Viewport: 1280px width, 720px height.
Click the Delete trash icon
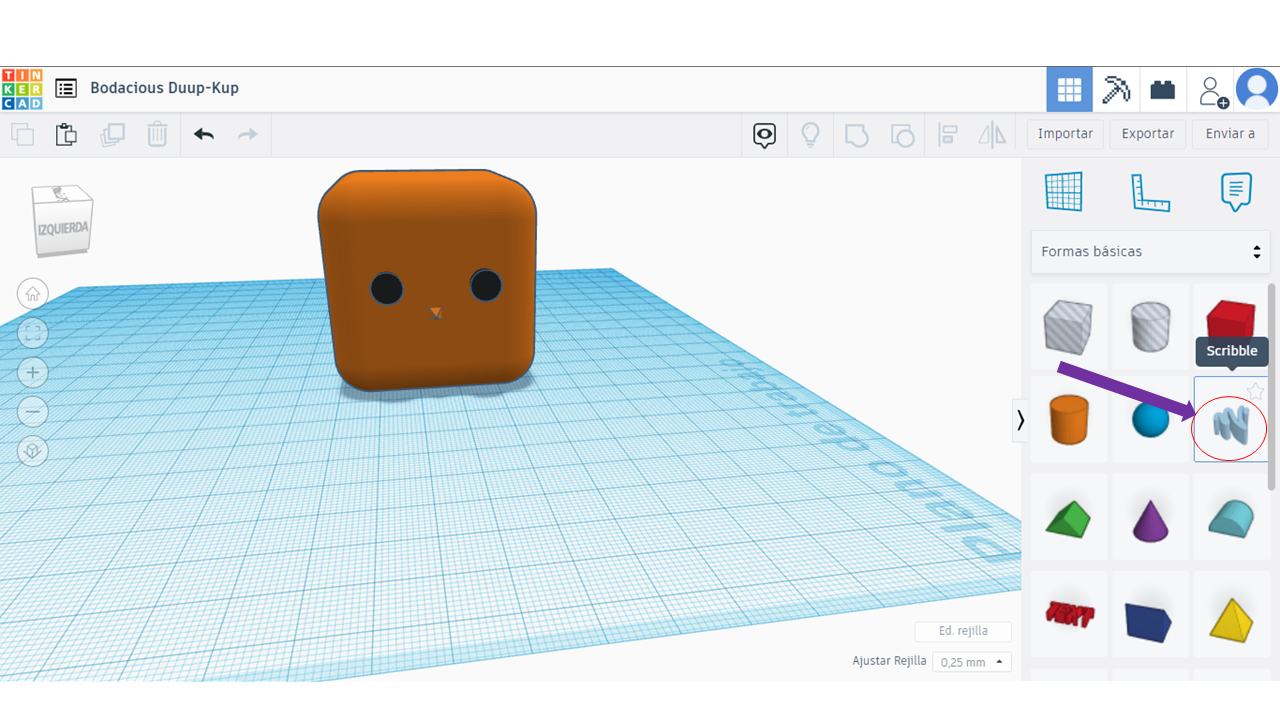click(x=157, y=134)
